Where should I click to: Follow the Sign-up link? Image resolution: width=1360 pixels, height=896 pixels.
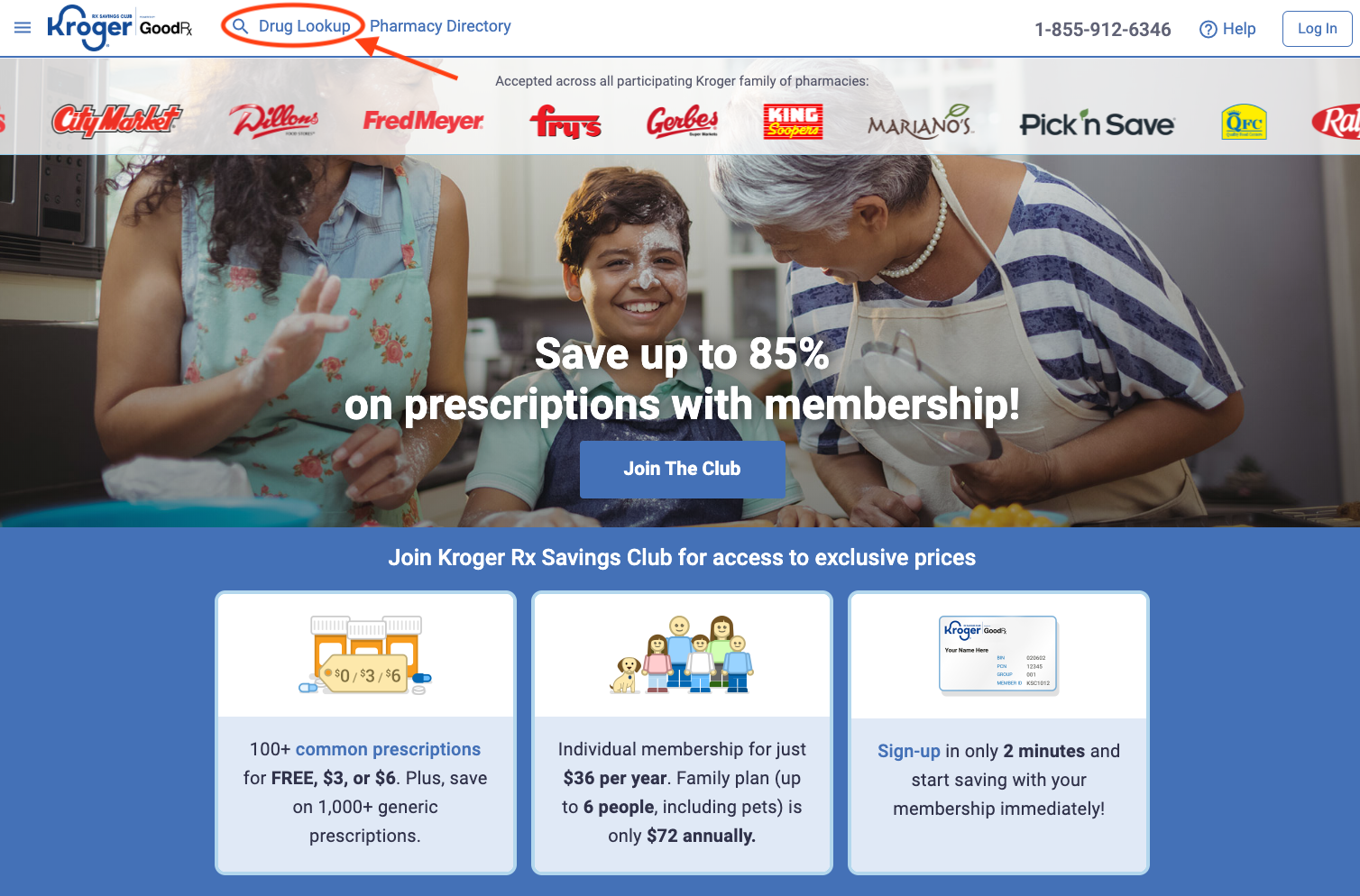(x=909, y=751)
